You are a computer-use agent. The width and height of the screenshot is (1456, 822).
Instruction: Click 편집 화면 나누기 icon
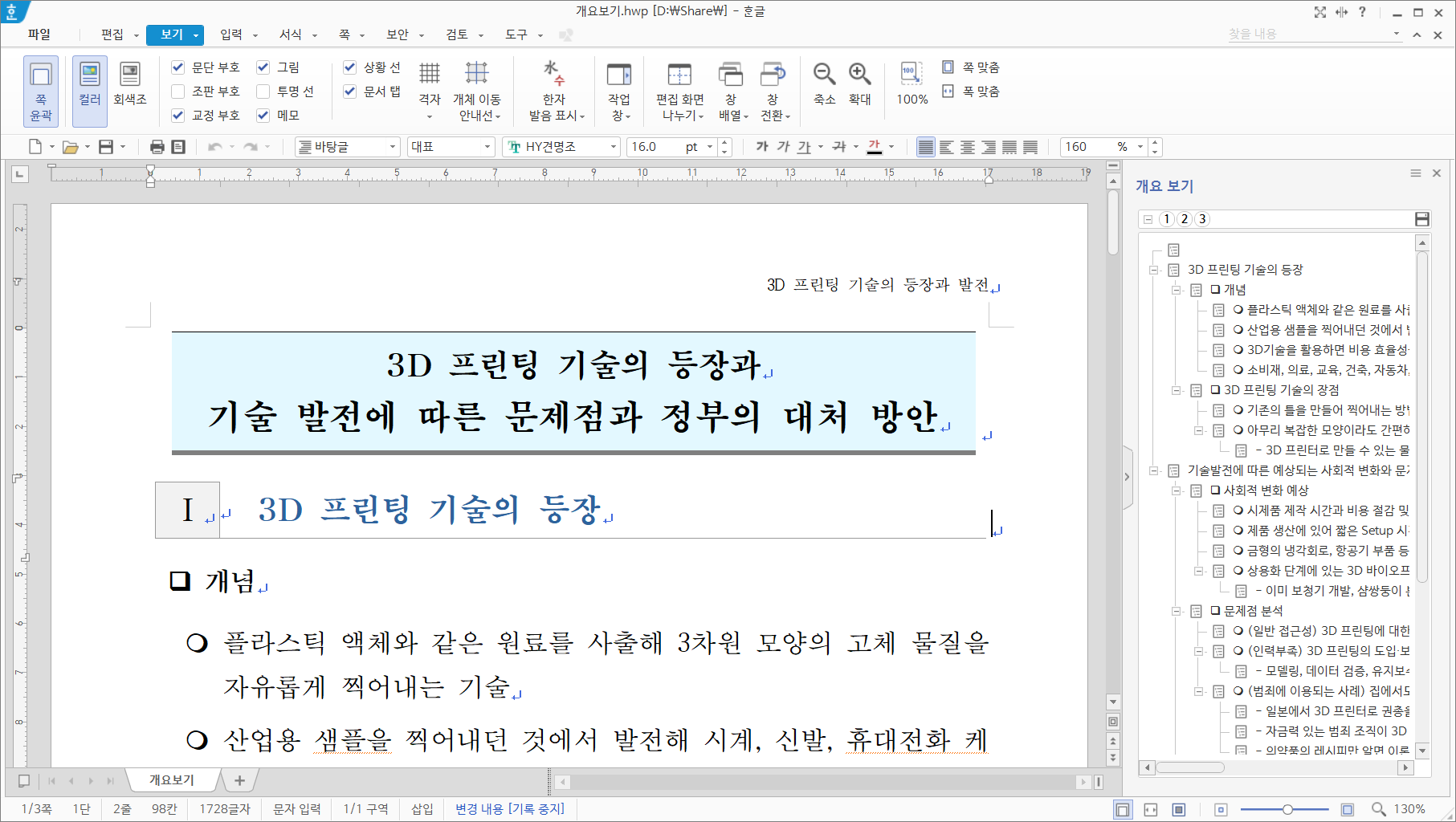click(680, 91)
